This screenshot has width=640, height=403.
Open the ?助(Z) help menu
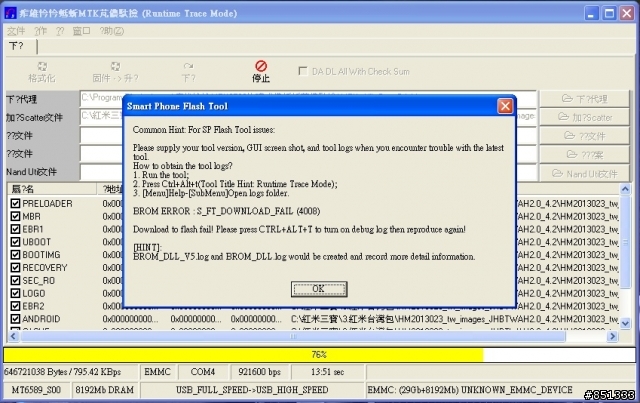point(111,31)
